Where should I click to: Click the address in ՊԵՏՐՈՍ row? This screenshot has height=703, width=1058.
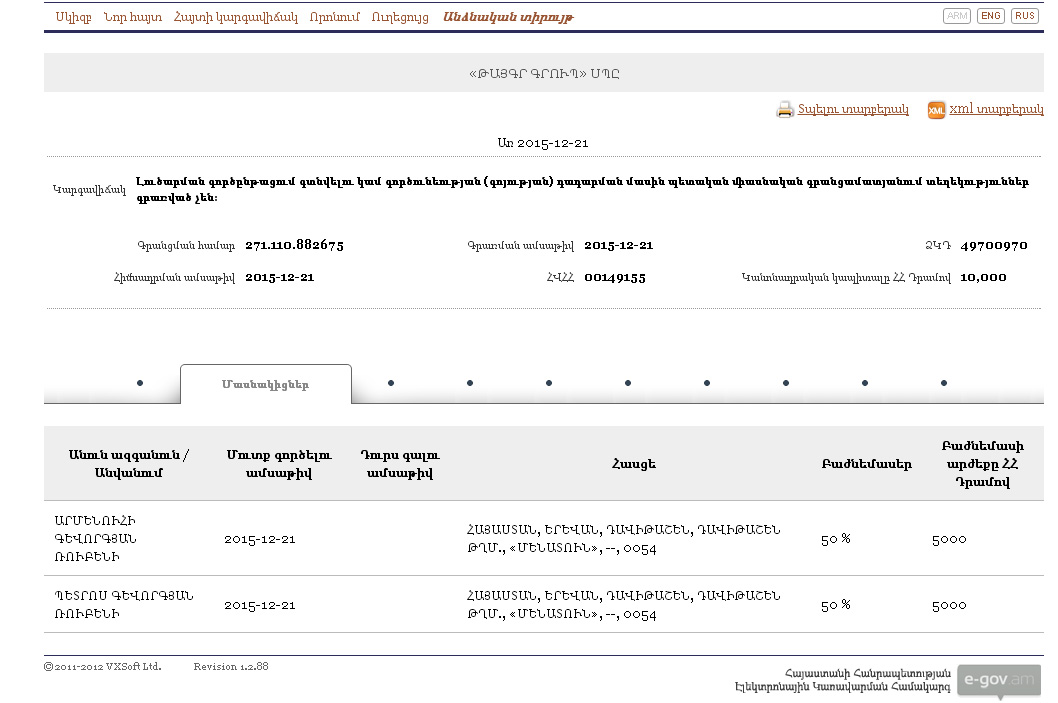pos(623,604)
